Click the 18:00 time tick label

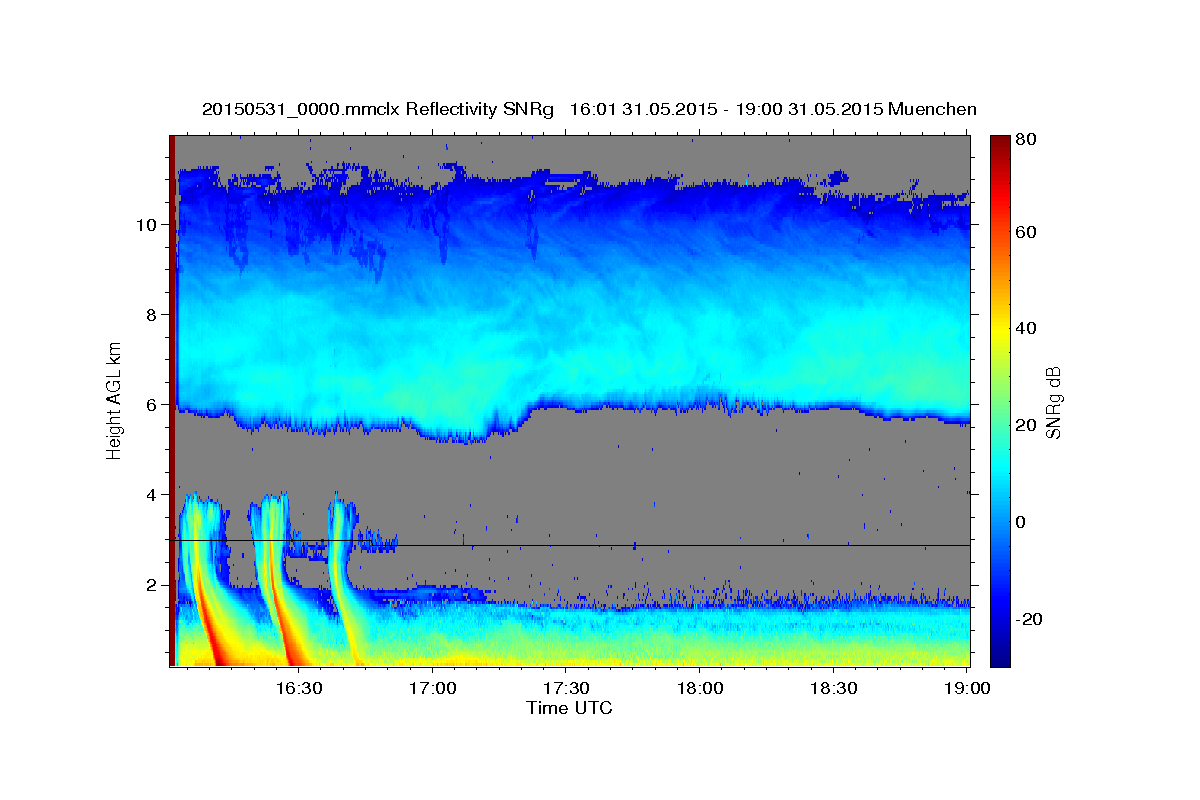(x=700, y=689)
